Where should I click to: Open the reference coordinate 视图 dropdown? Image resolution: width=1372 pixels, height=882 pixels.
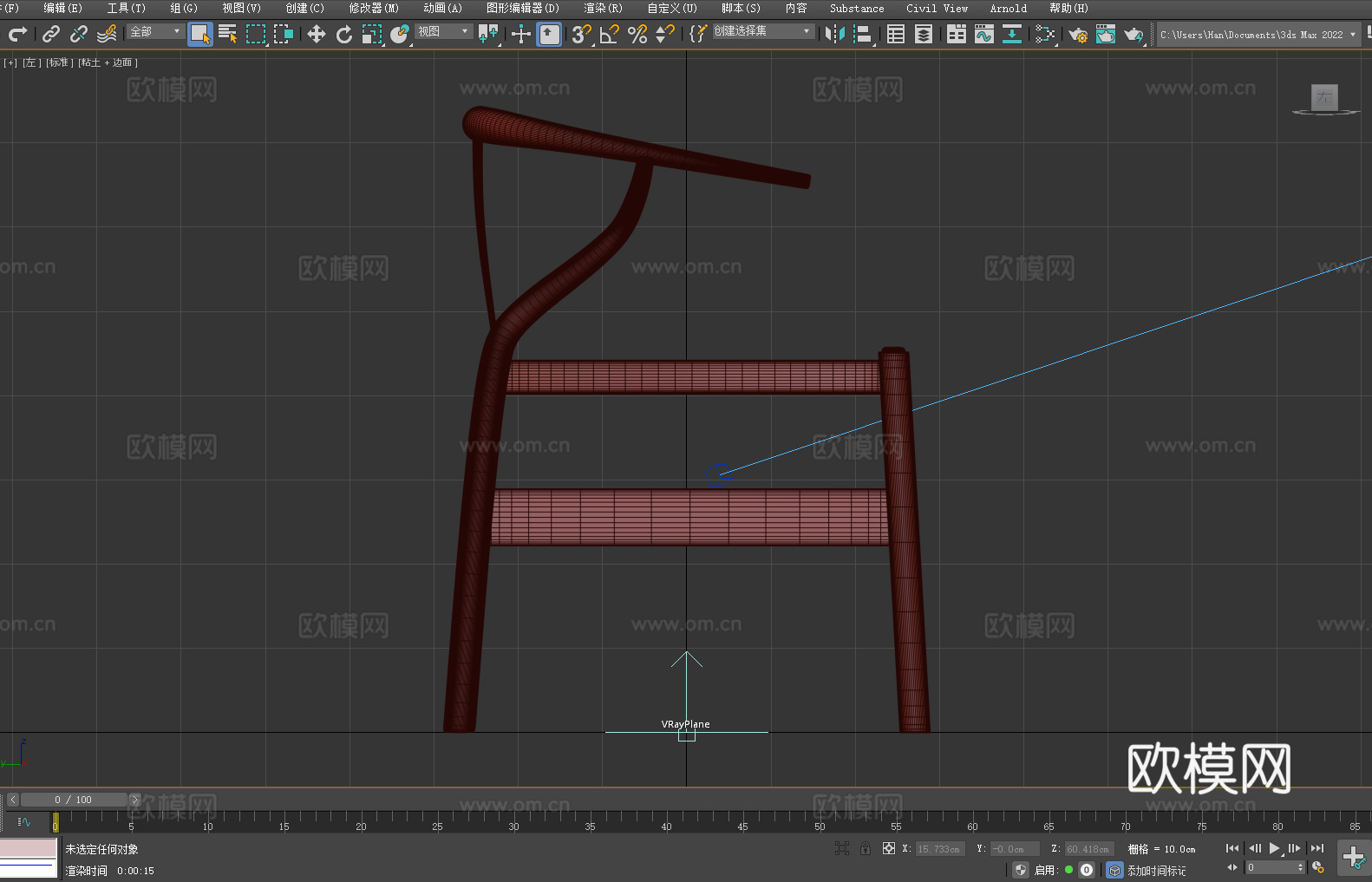coord(443,31)
